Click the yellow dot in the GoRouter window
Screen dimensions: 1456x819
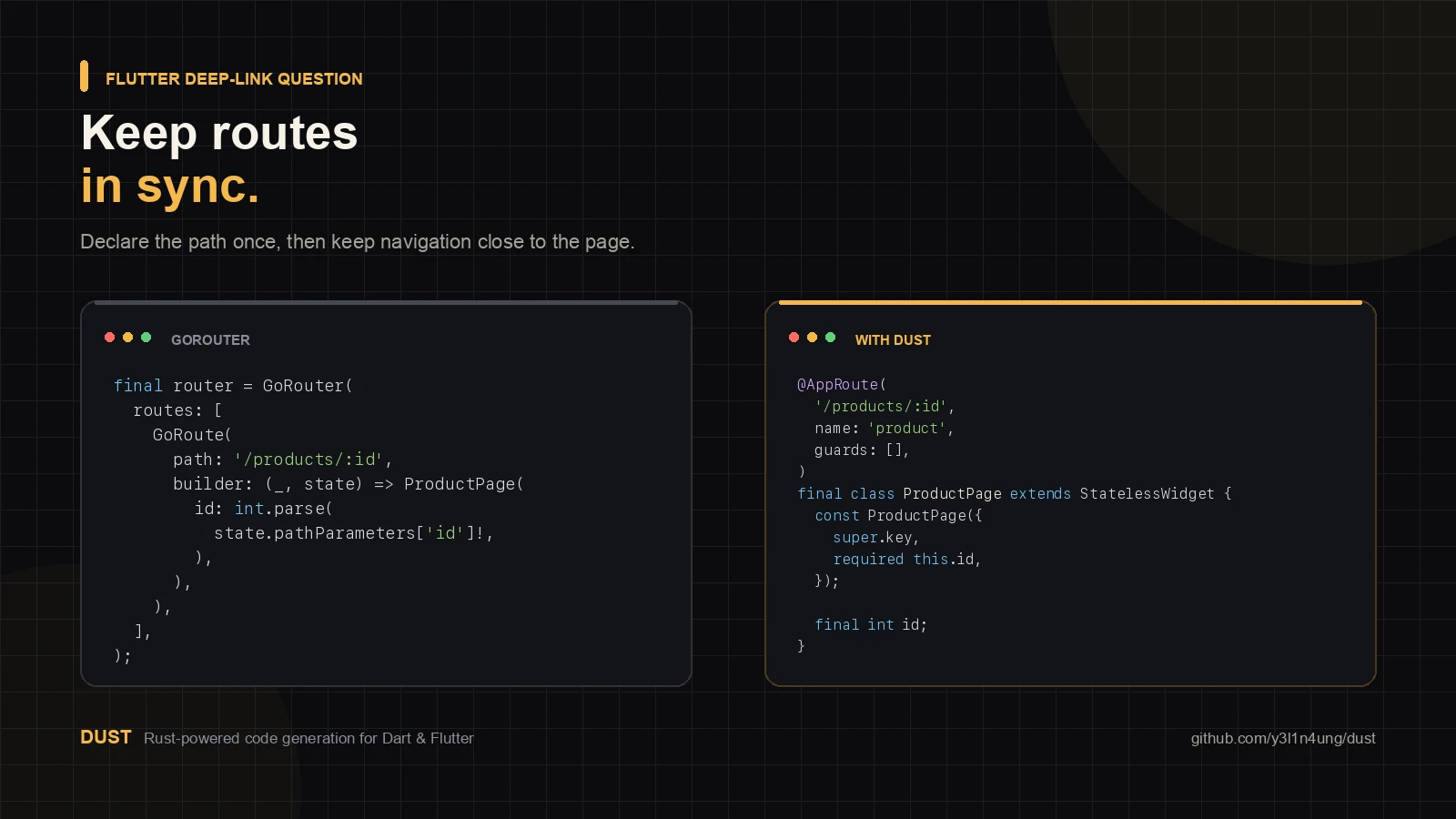tap(127, 338)
